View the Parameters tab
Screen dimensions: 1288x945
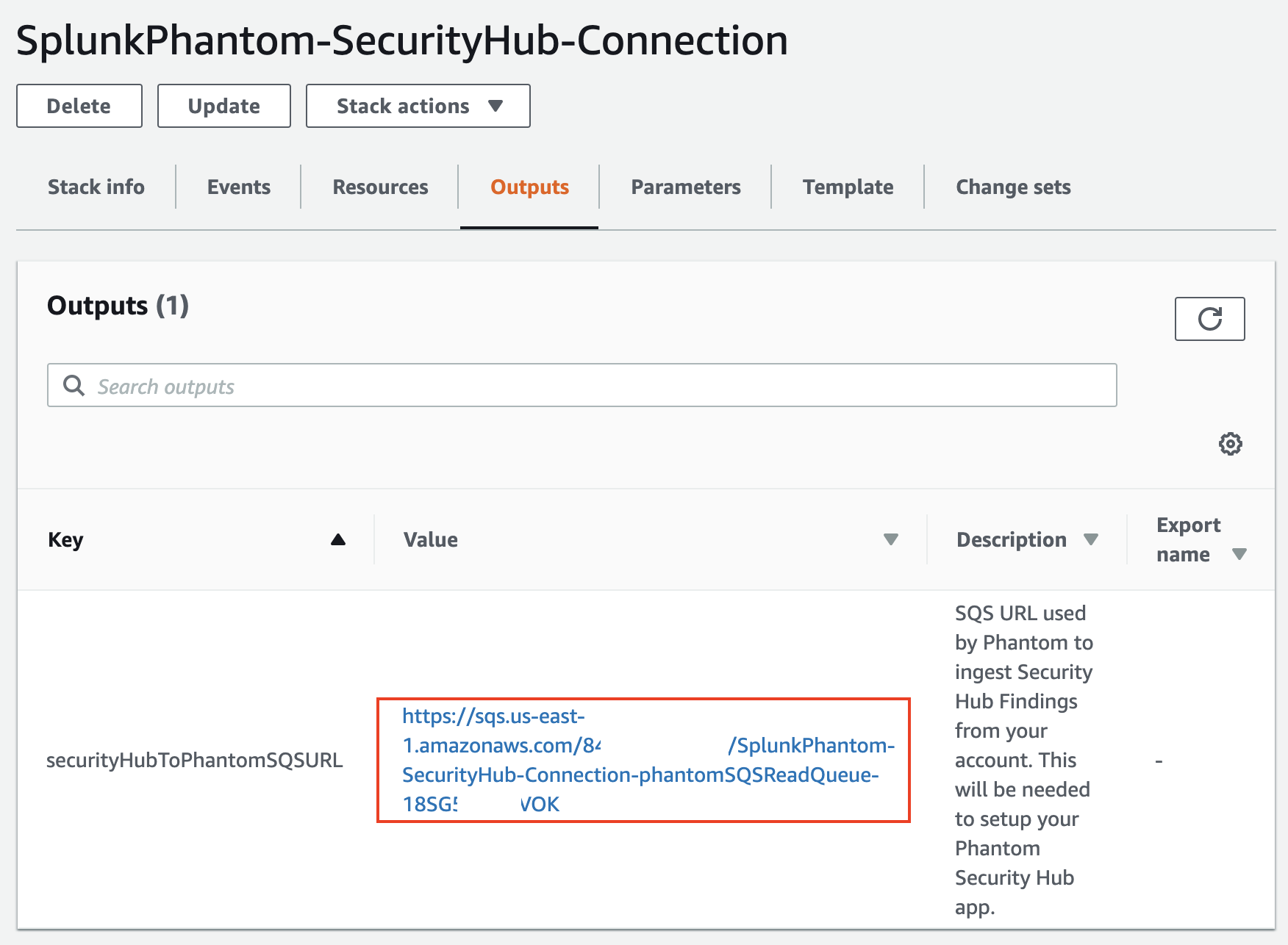[685, 187]
